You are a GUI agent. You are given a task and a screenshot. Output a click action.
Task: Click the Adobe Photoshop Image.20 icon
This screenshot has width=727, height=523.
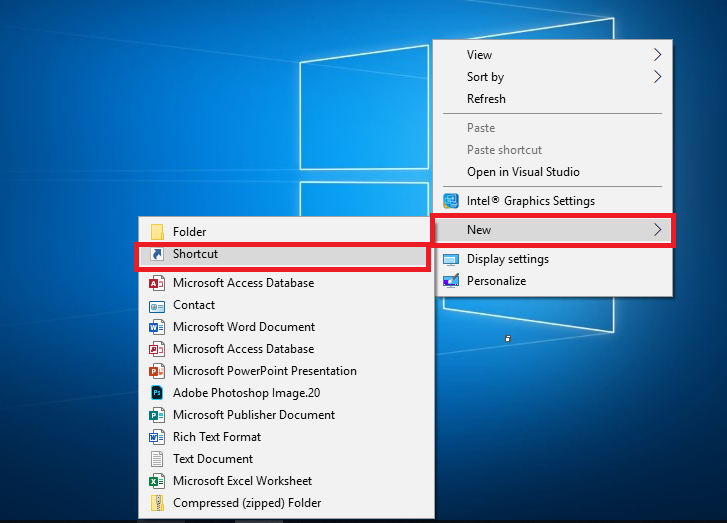pyautogui.click(x=157, y=393)
